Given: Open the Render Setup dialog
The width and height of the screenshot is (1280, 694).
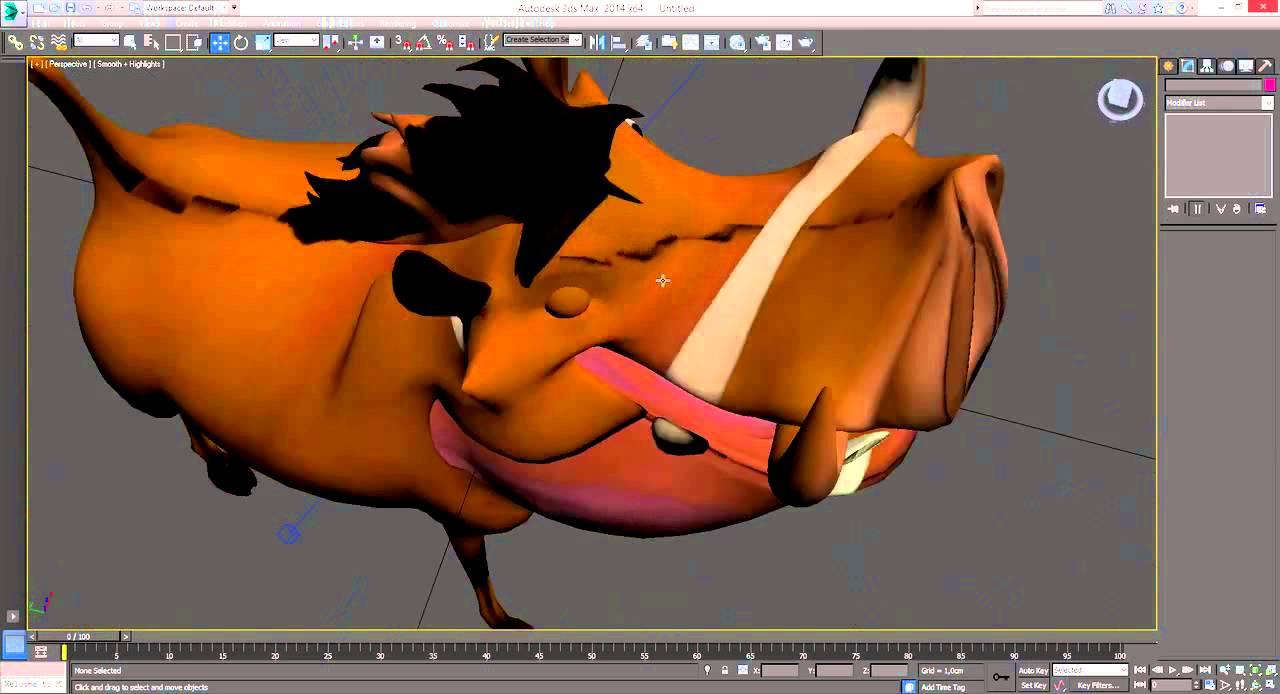Looking at the screenshot, I should pos(762,42).
